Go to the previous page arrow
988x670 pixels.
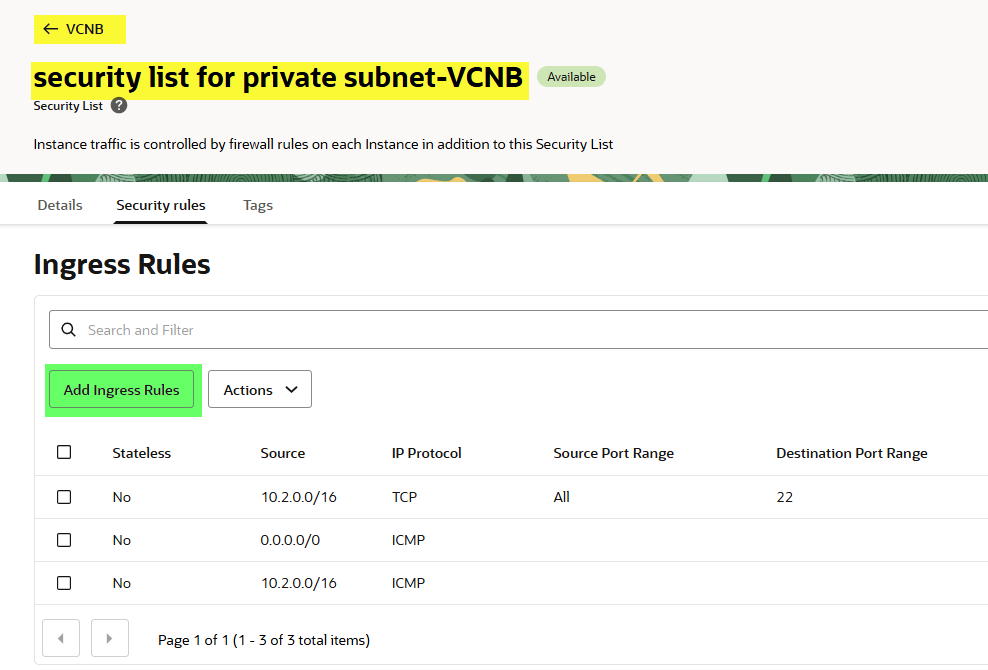[x=62, y=638]
